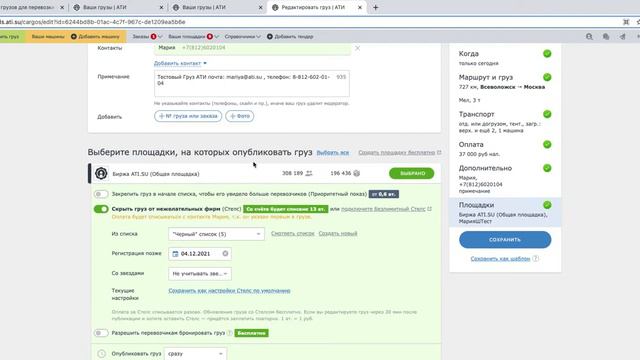The image size is (640, 360).
Task: Open calendar icon in registration date field
Action: coord(175,254)
